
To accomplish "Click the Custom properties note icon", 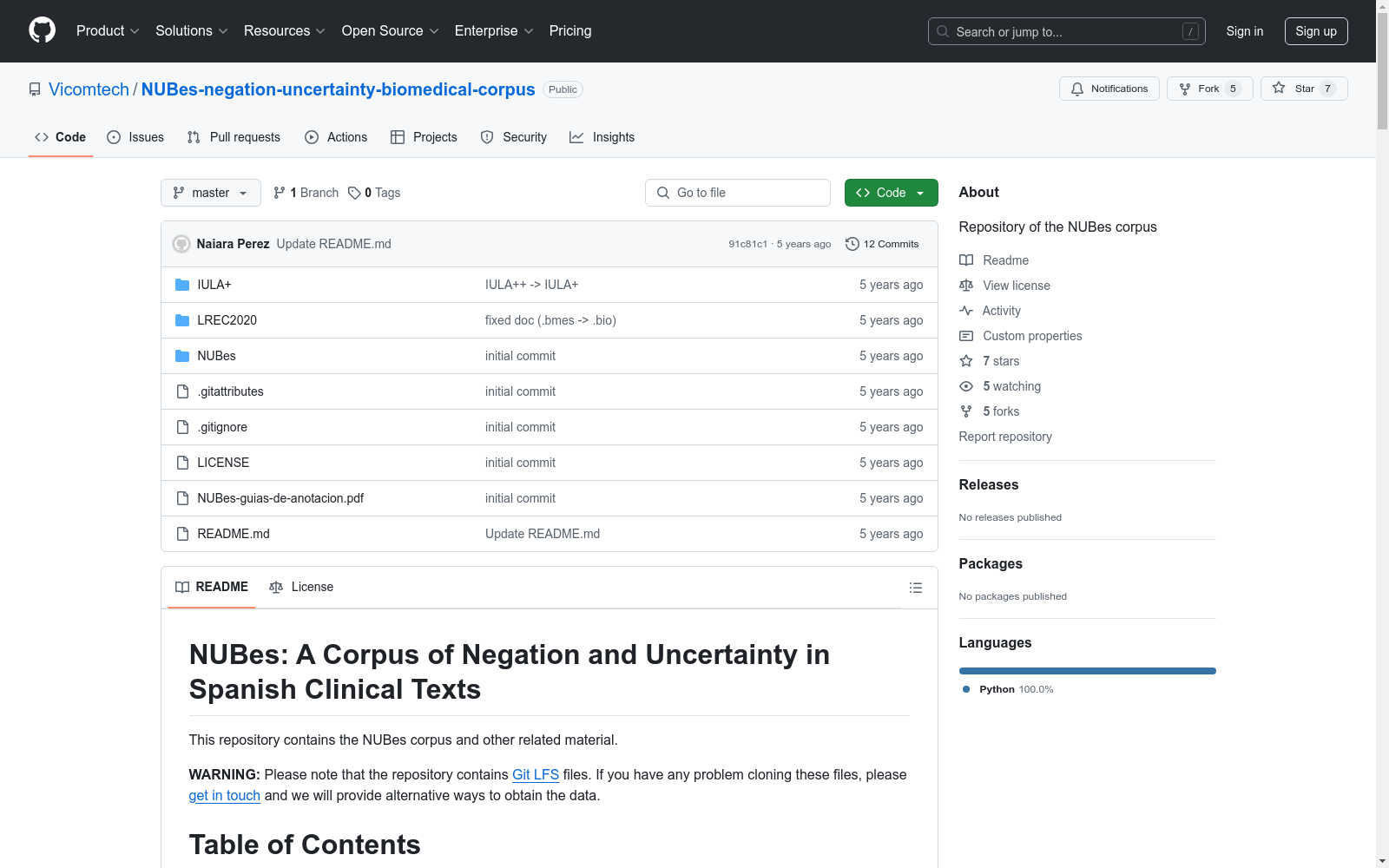I will tap(966, 336).
